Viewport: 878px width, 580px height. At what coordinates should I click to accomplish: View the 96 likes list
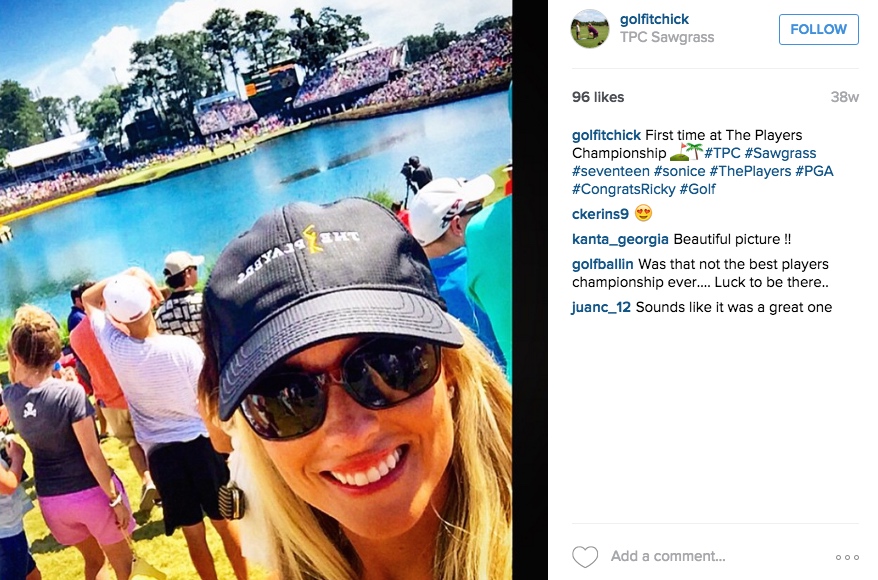pyautogui.click(x=597, y=97)
